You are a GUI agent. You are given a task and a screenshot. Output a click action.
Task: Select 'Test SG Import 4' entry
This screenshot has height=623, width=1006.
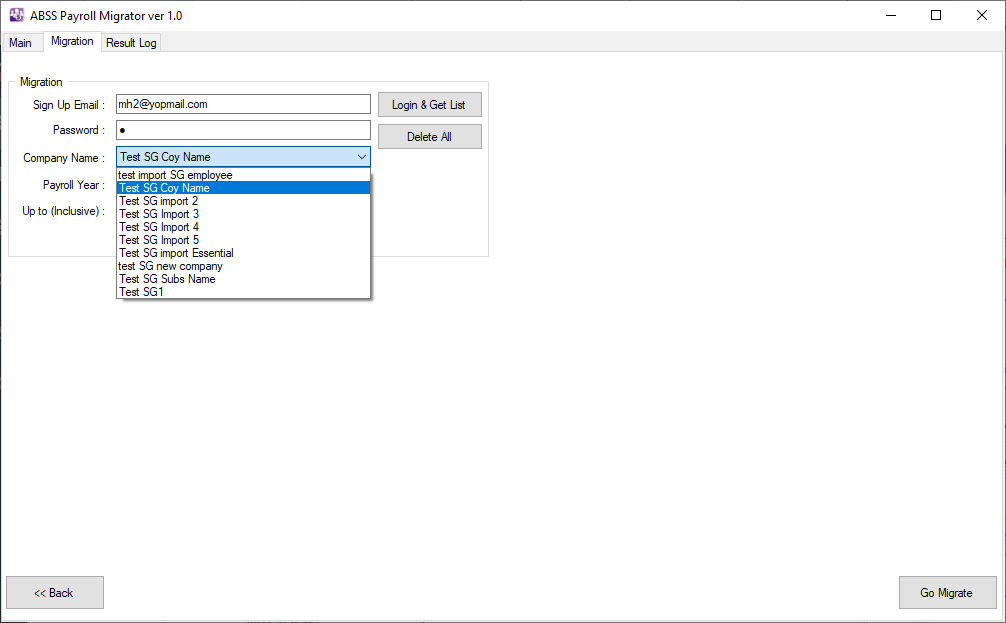click(x=243, y=227)
